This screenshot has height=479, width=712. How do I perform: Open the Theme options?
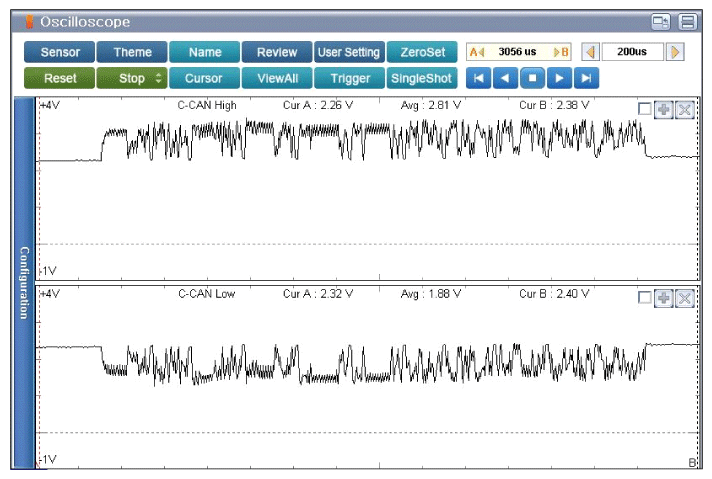[132, 52]
